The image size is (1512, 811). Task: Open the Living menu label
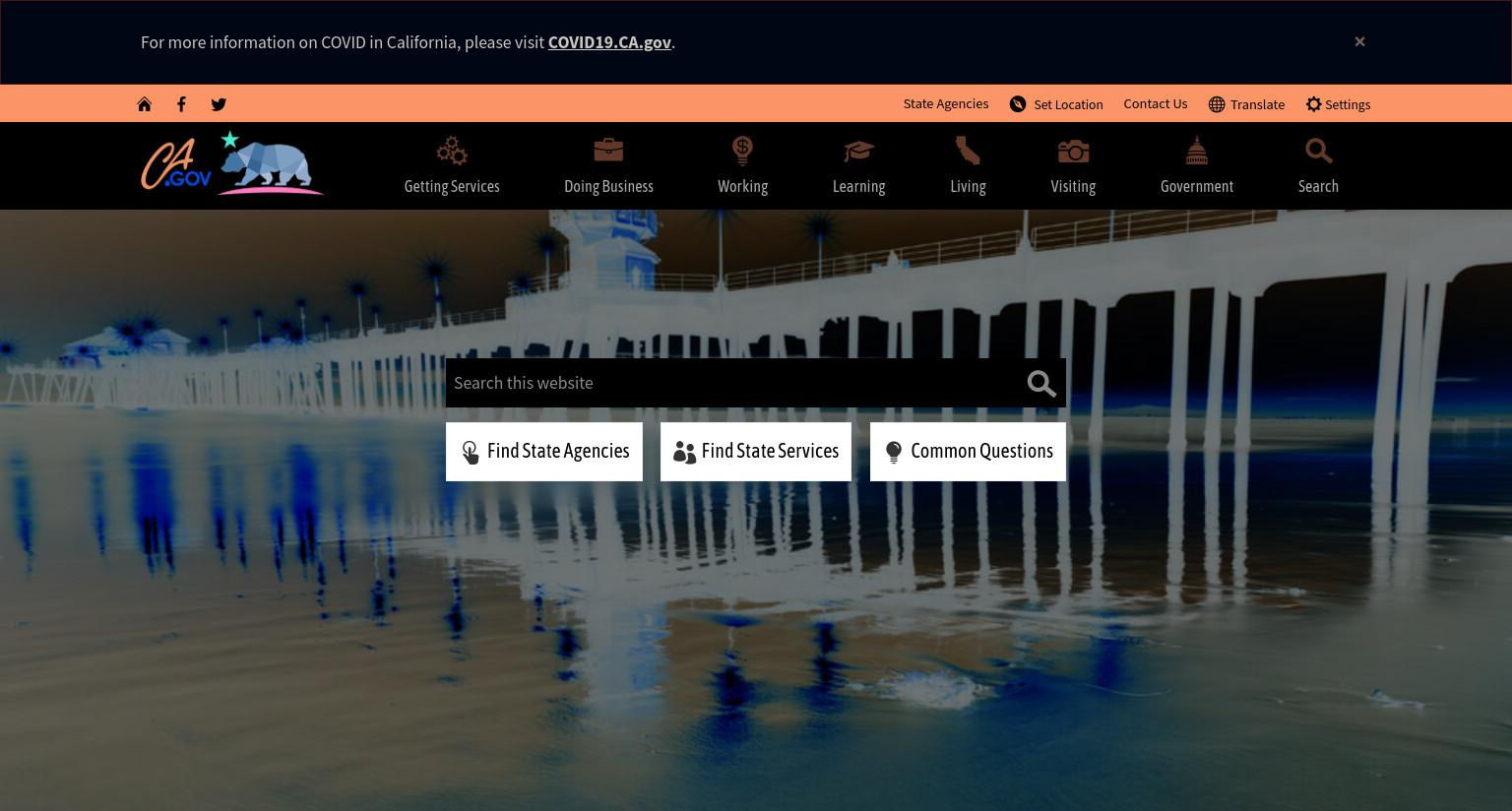[968, 186]
